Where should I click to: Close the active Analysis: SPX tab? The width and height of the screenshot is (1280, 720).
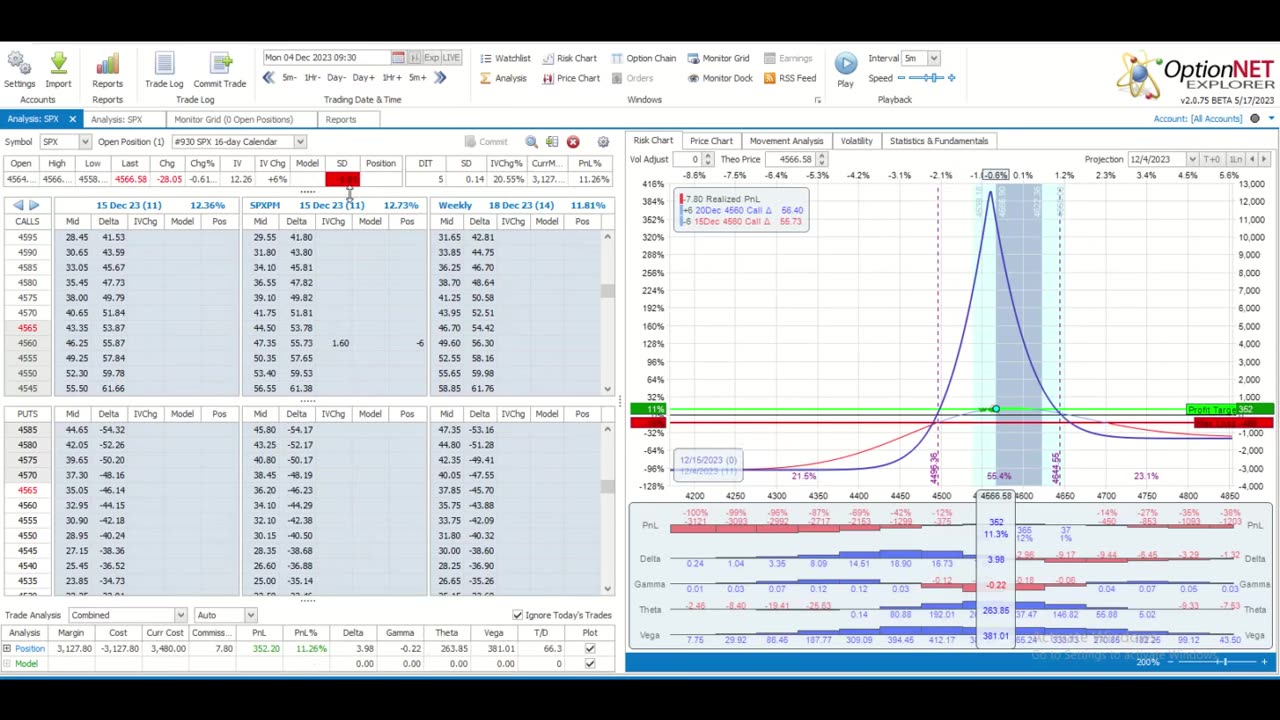[x=72, y=120]
